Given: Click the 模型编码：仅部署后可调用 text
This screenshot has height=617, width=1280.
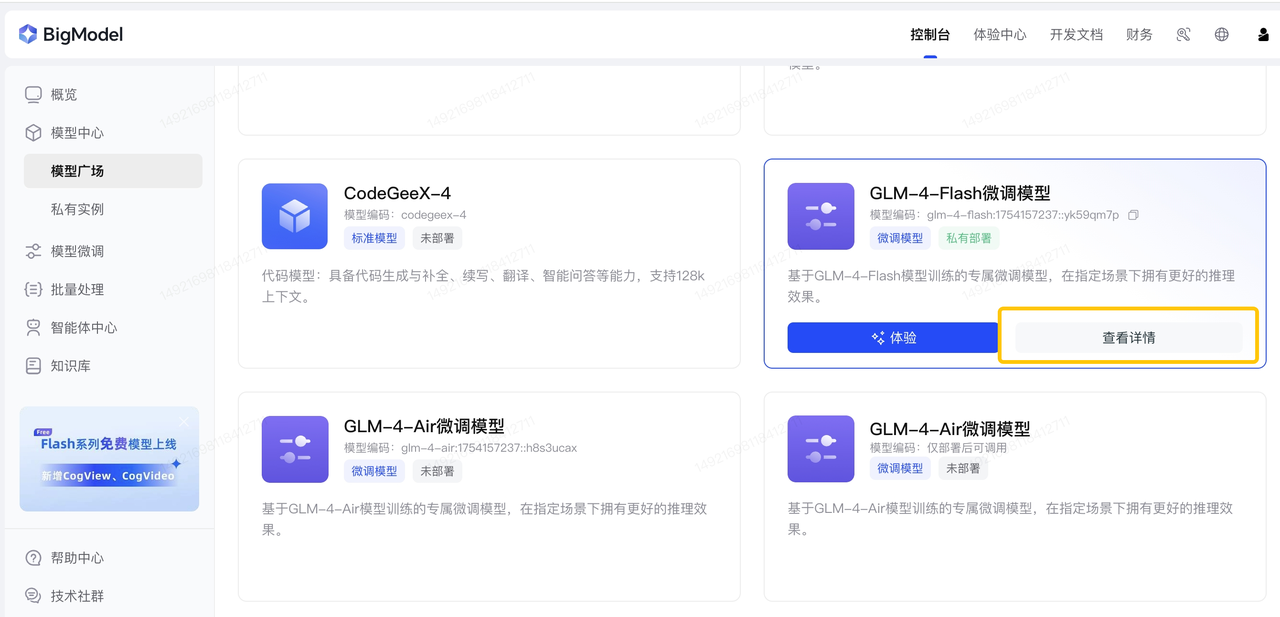Looking at the screenshot, I should tap(938, 448).
